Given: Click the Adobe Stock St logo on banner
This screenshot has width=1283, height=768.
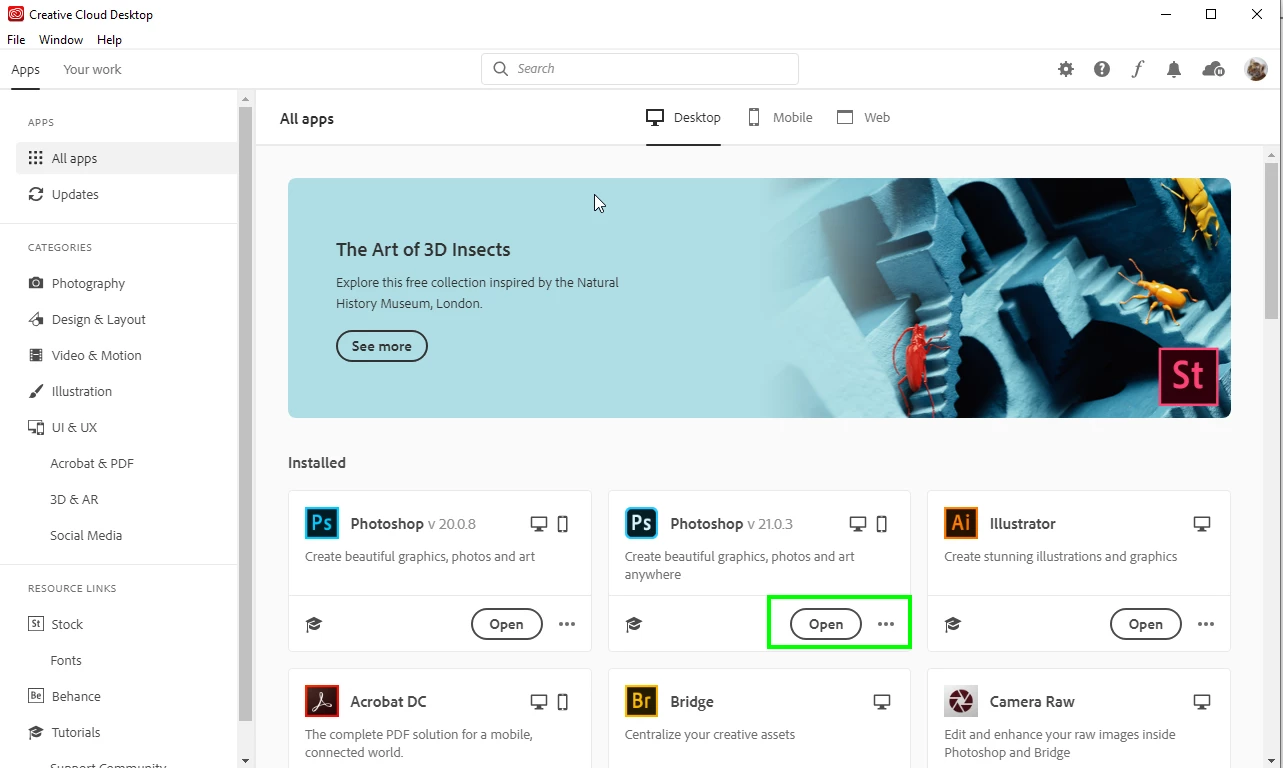Looking at the screenshot, I should coord(1188,376).
